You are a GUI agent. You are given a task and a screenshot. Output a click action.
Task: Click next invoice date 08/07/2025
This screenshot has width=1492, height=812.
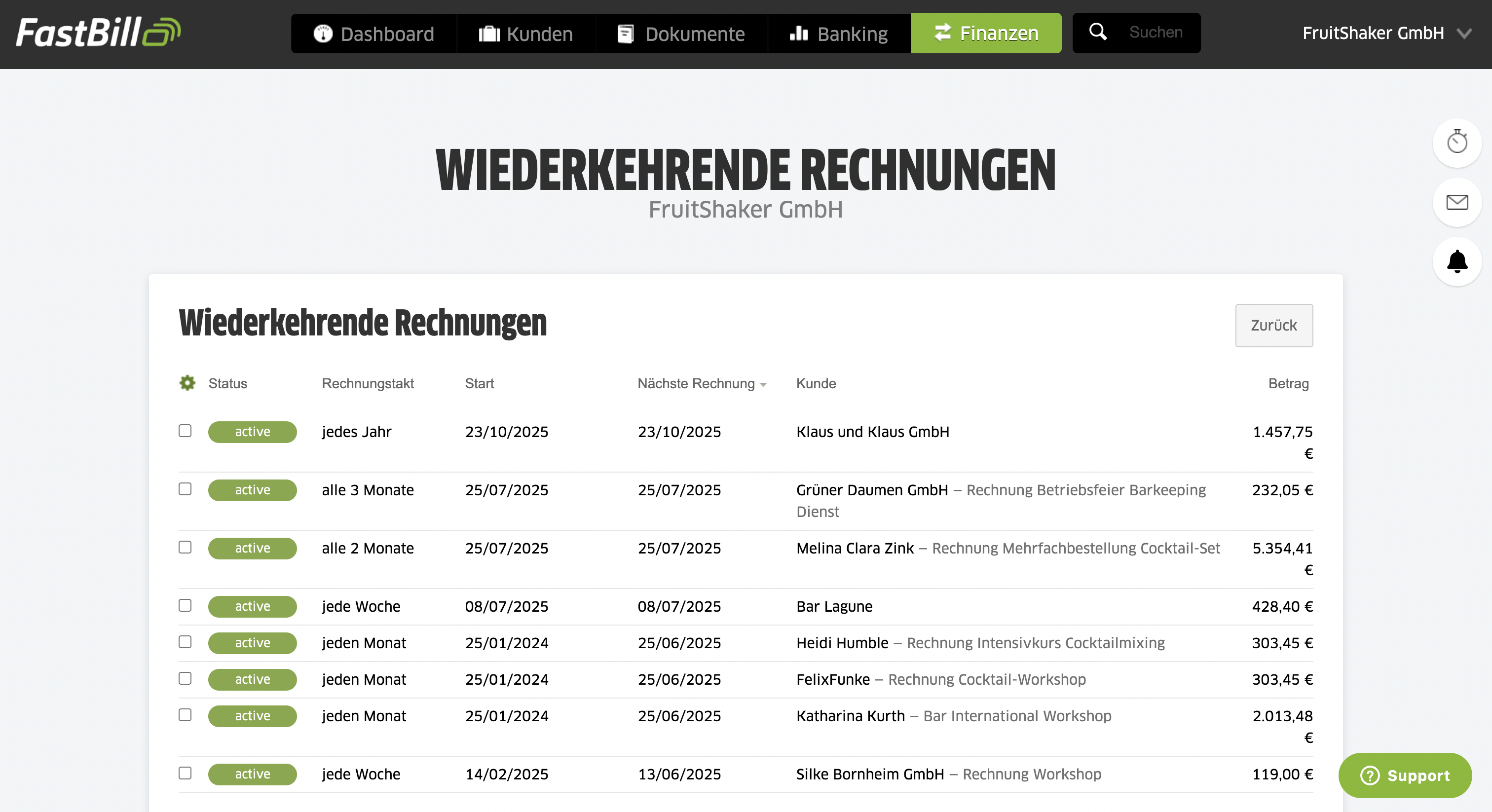coord(679,606)
